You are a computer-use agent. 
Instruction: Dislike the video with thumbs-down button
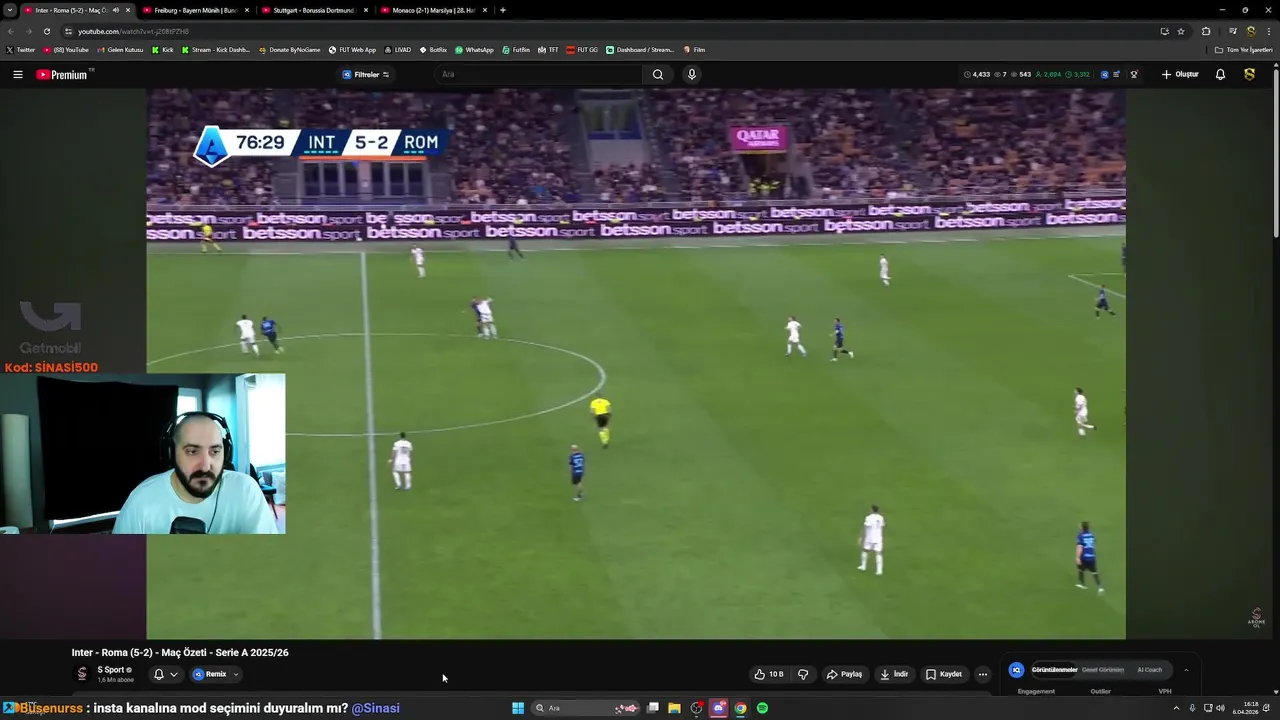803,674
